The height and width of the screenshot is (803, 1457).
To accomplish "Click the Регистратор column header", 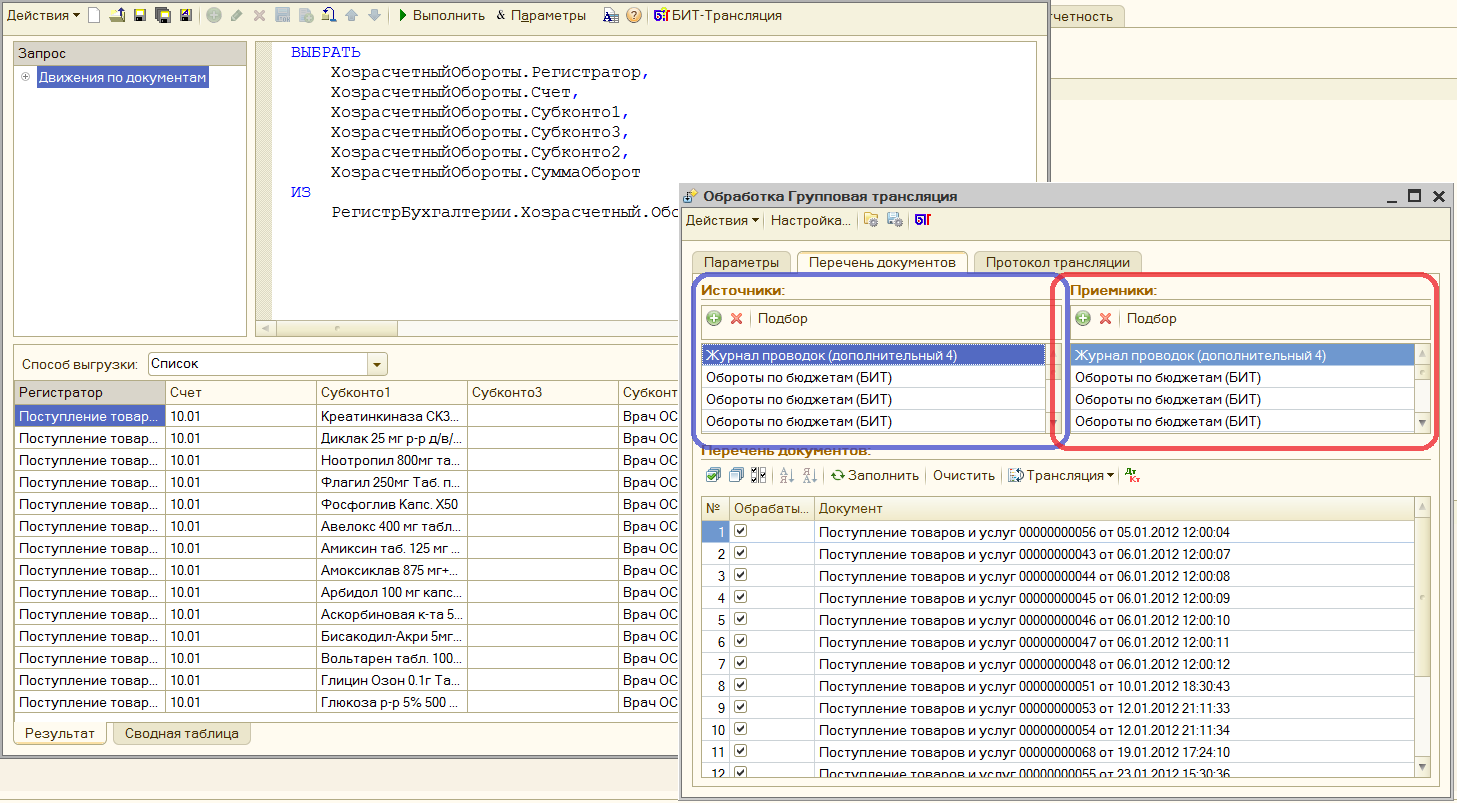I will (x=90, y=393).
